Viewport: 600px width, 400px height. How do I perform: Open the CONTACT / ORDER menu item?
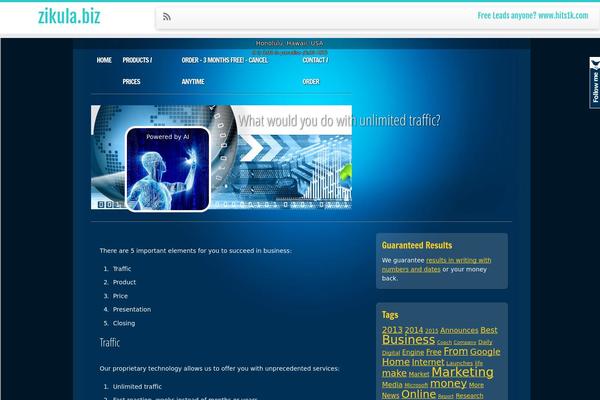pos(315,71)
